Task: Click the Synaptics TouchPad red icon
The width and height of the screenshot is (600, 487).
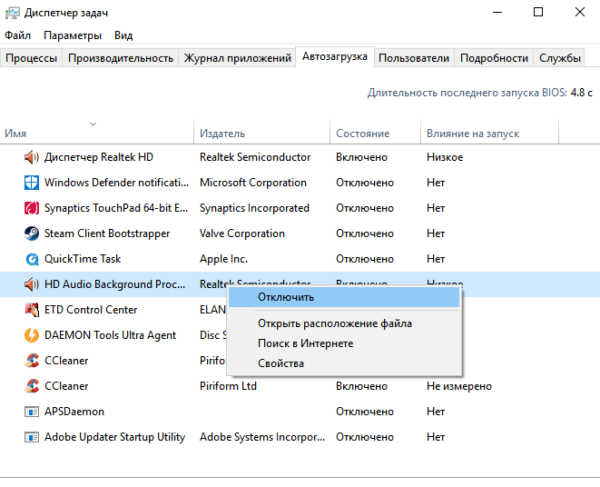Action: 31,208
